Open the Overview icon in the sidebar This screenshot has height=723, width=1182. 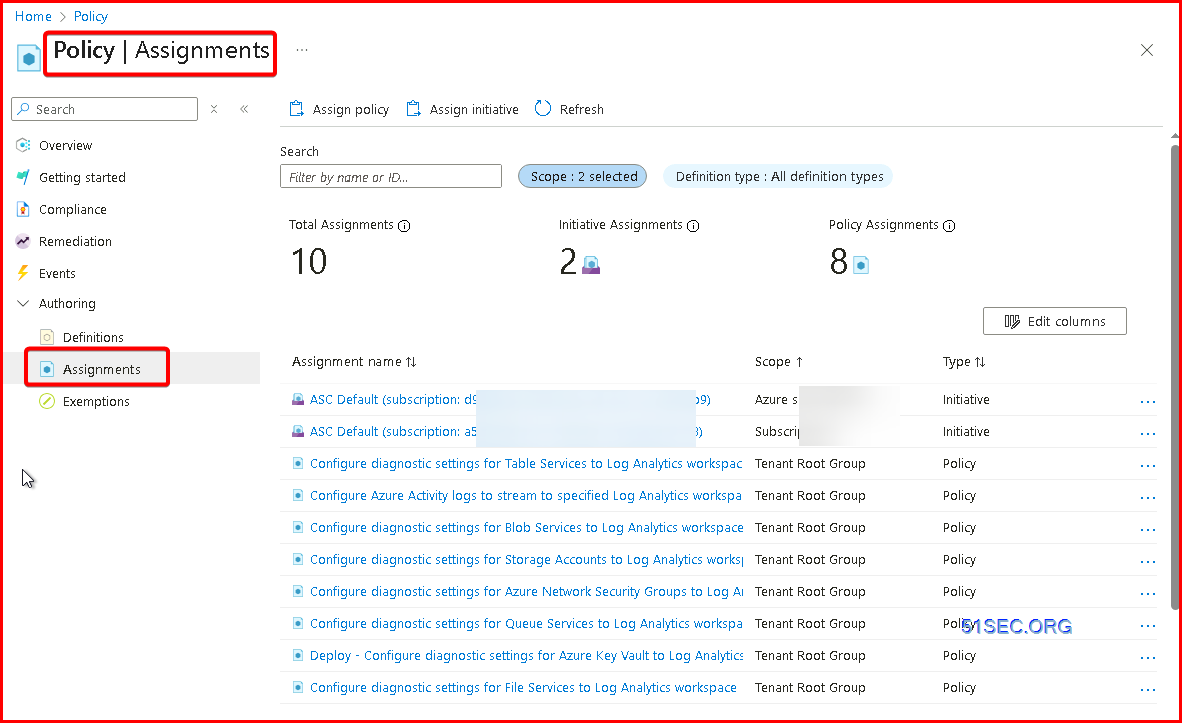(x=23, y=145)
